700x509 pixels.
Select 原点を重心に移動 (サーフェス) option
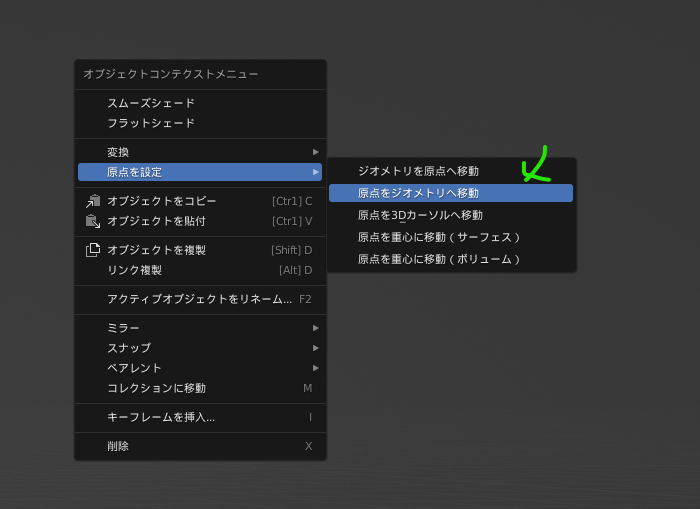pyautogui.click(x=451, y=237)
